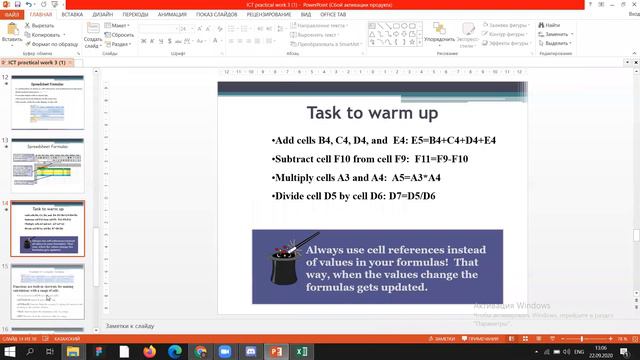The height and width of the screenshot is (360, 640).
Task: Click the Paste (Вставить) clipboard icon
Action: pos(12,29)
